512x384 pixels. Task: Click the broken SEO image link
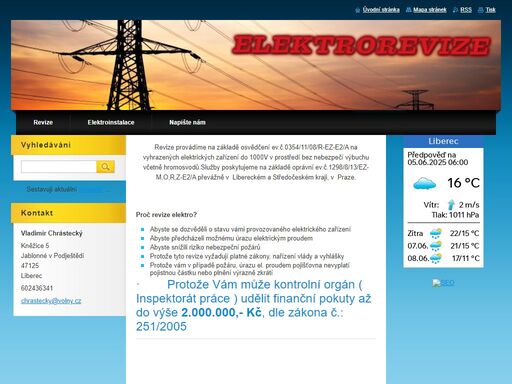pyautogui.click(x=443, y=283)
